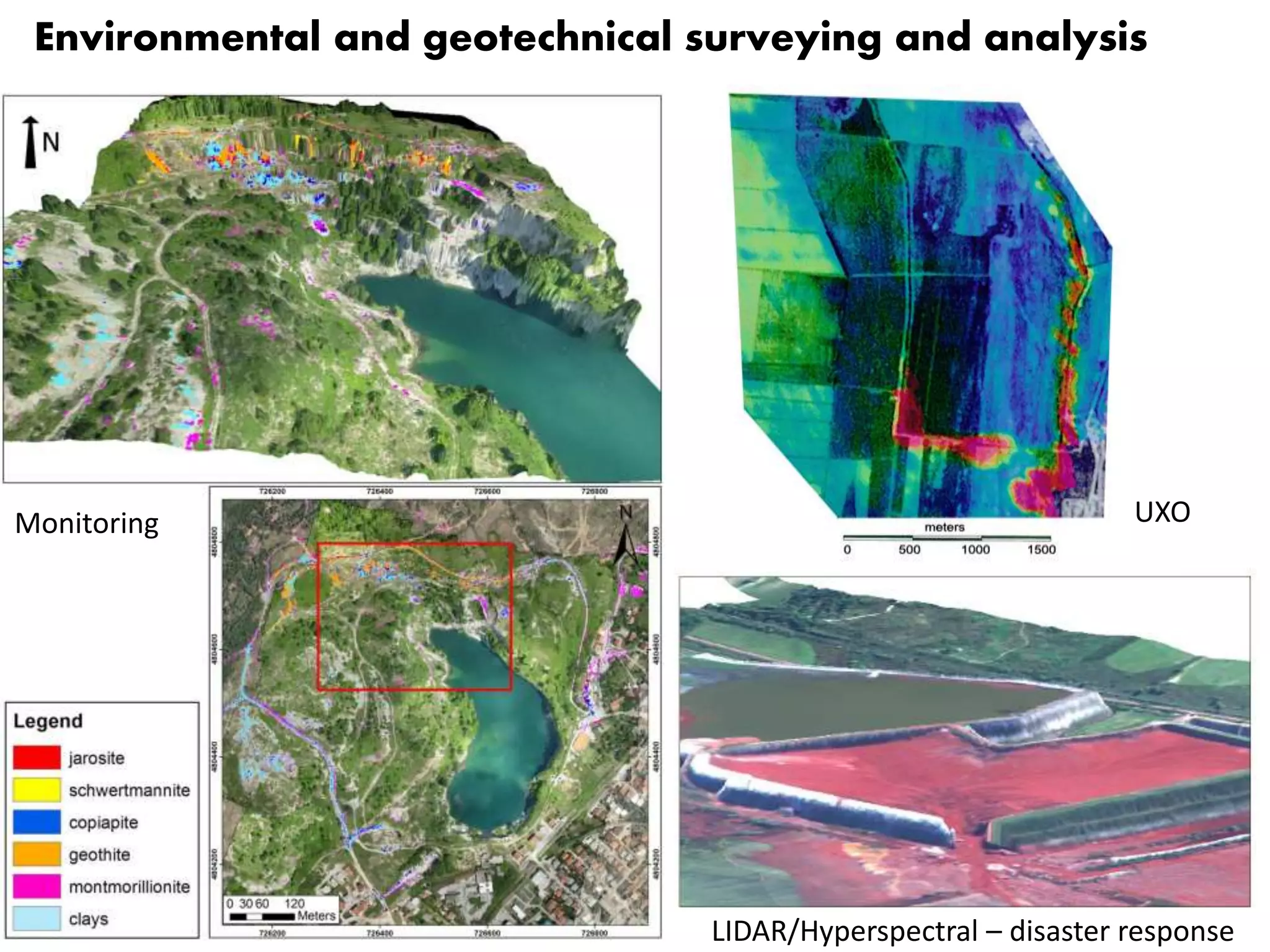Select the magenta montmorillionite legend swatch
1270x952 pixels.
coord(37,886)
